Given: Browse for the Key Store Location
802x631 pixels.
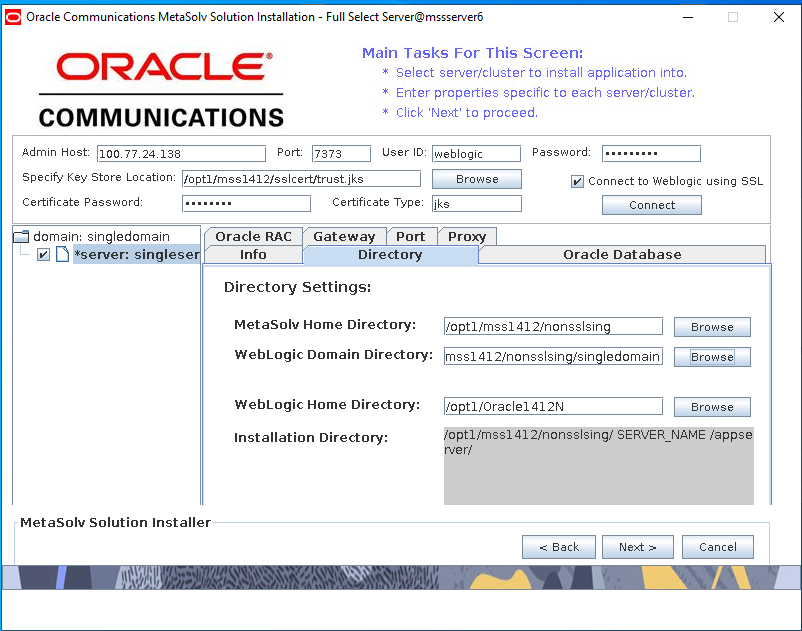Looking at the screenshot, I should 477,179.
